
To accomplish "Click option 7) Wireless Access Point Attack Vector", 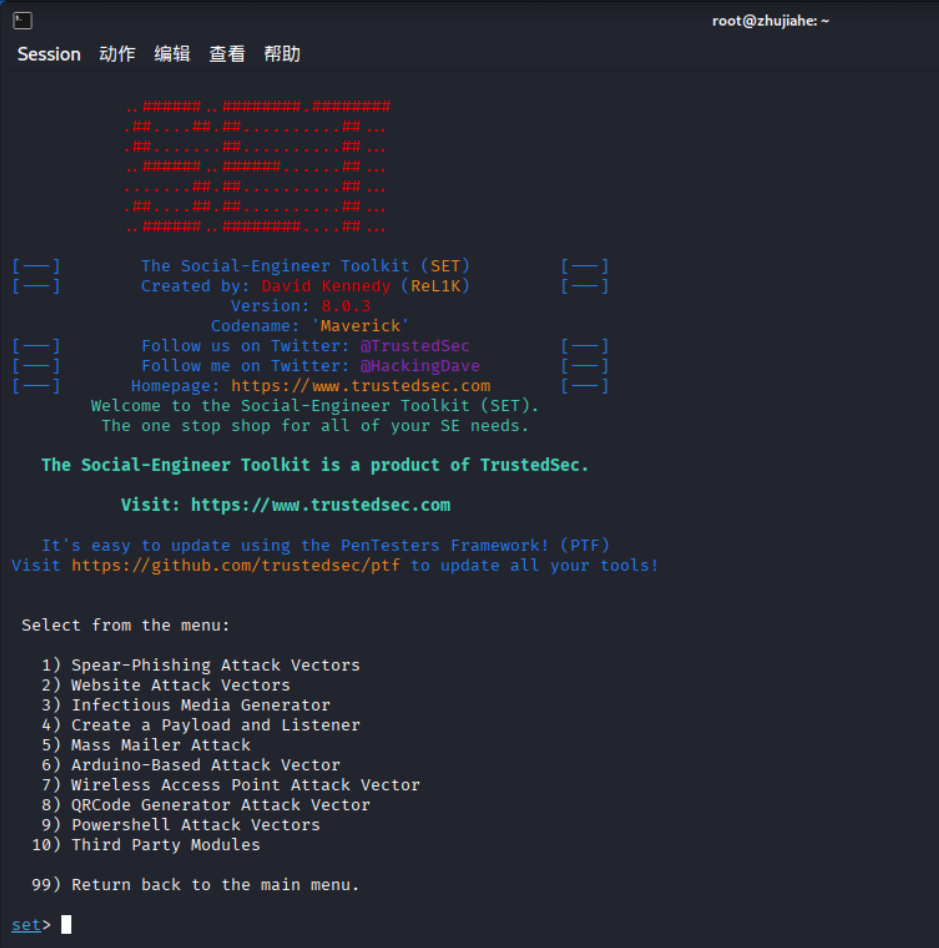I will tap(230, 785).
